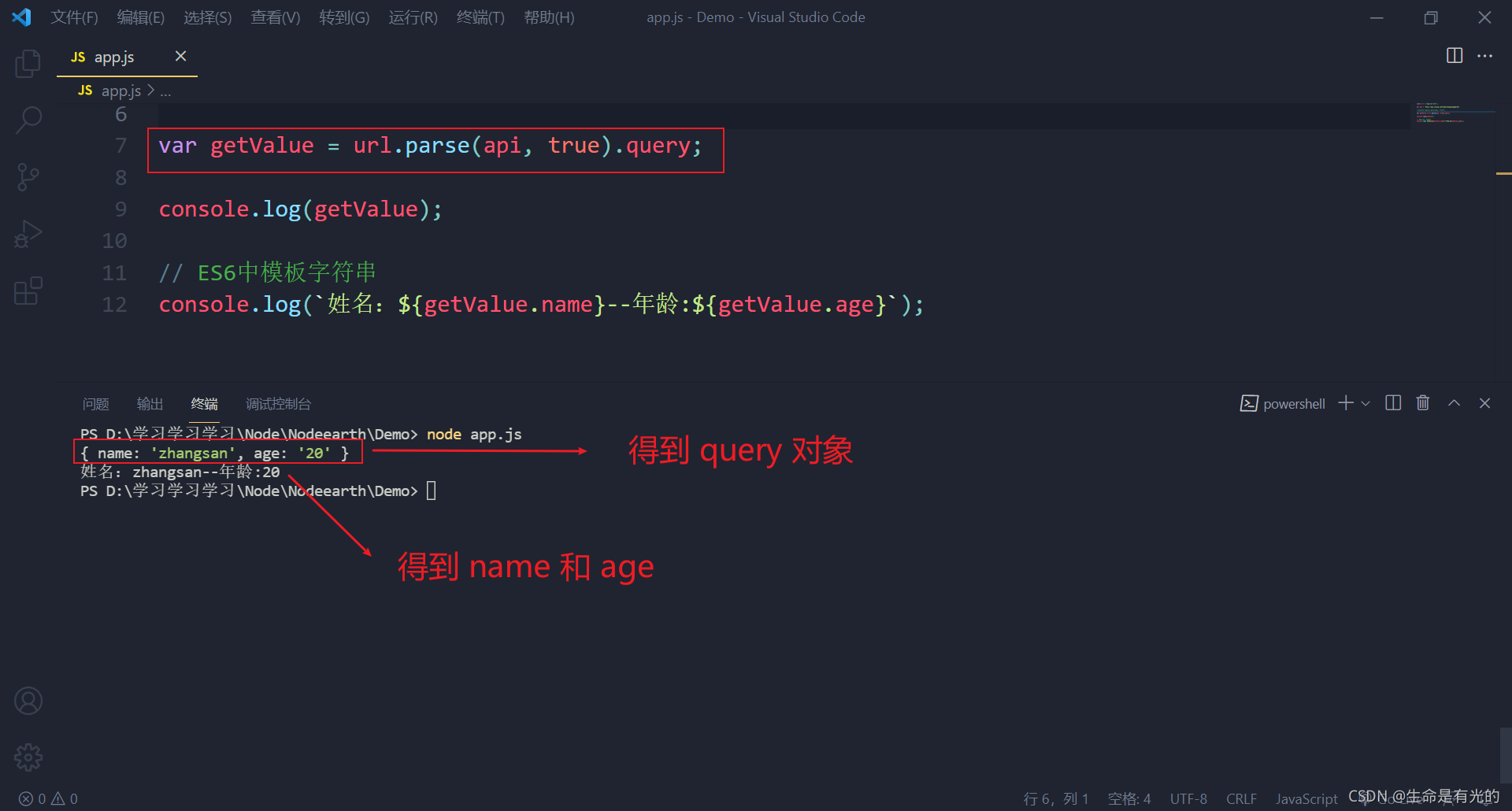Open the Search view in activity bar
Screen dimensions: 1512x811
[x=28, y=120]
